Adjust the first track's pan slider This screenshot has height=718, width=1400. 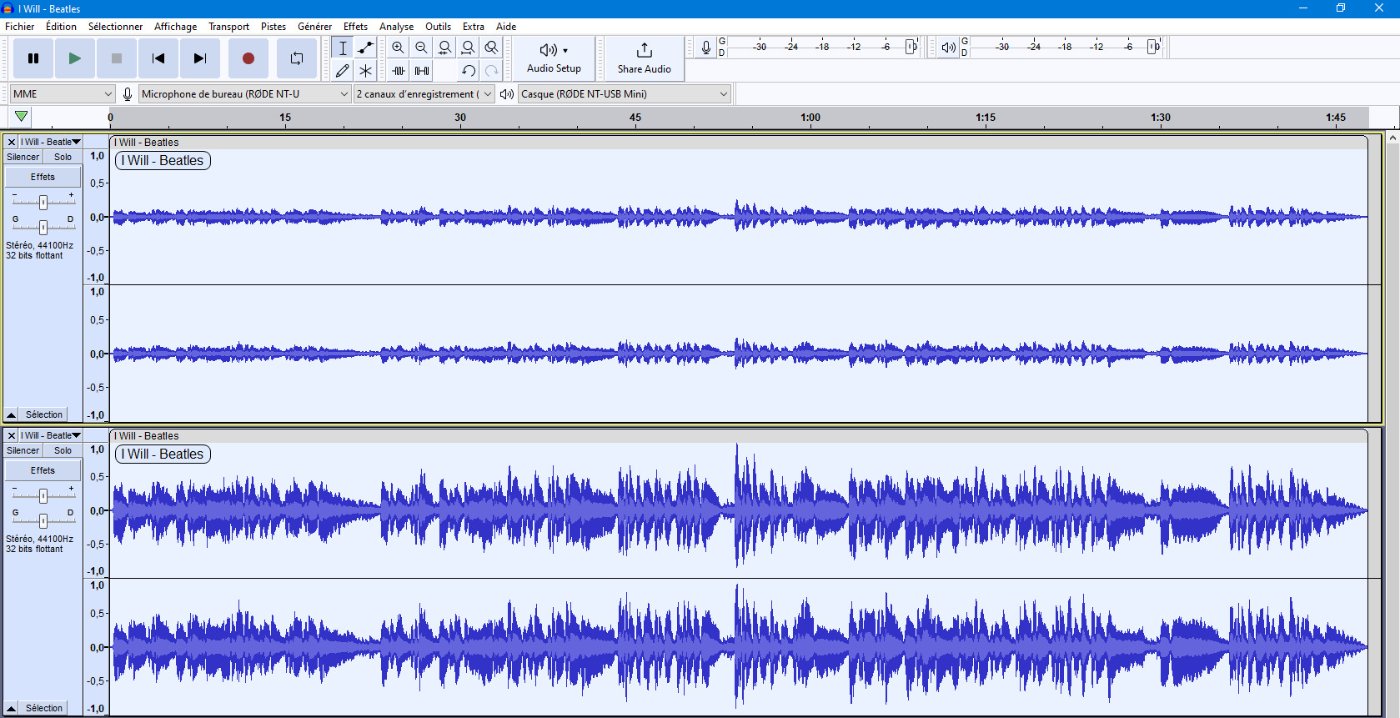click(43, 226)
